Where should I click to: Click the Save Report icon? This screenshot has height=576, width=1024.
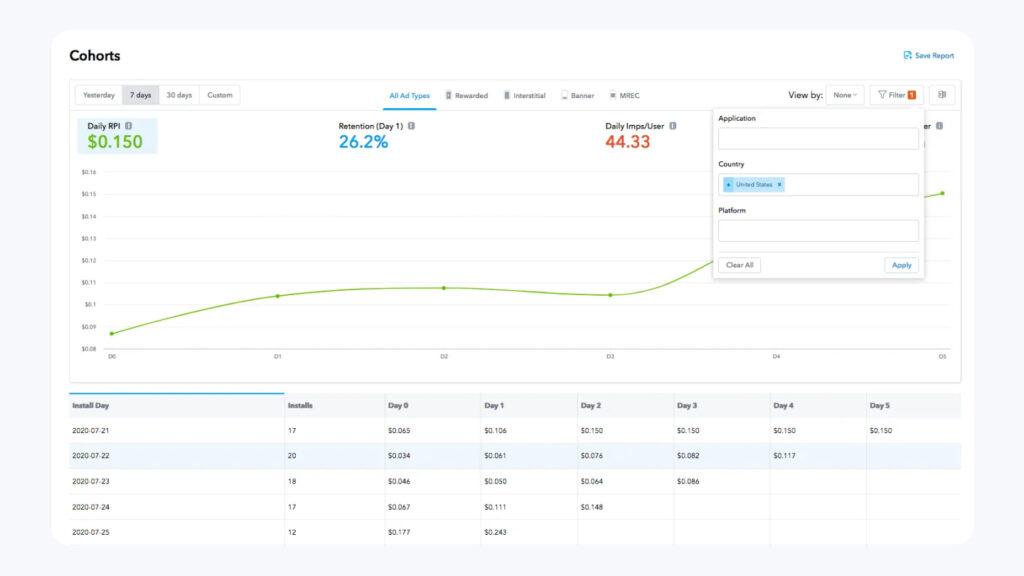point(907,56)
